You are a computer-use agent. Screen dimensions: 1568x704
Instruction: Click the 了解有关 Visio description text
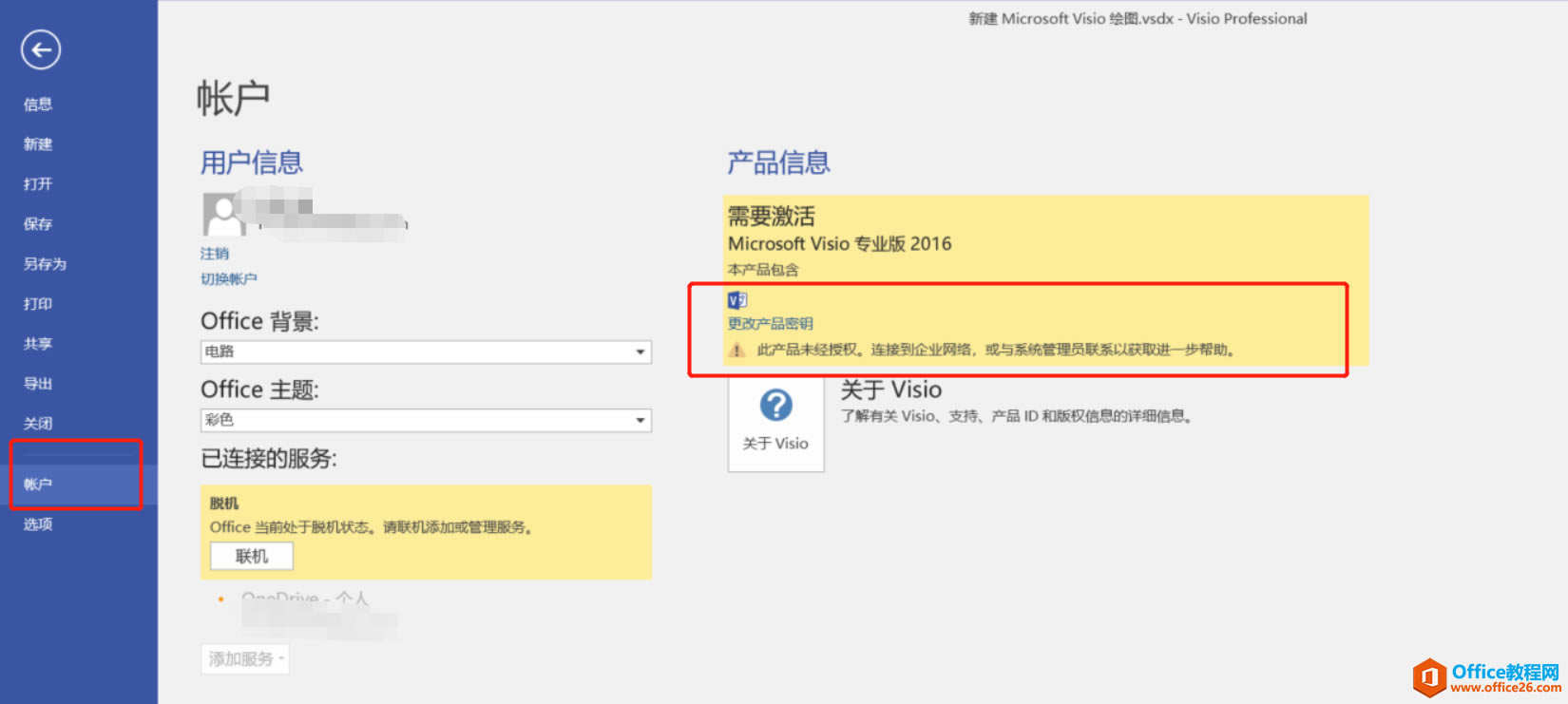point(1017,416)
